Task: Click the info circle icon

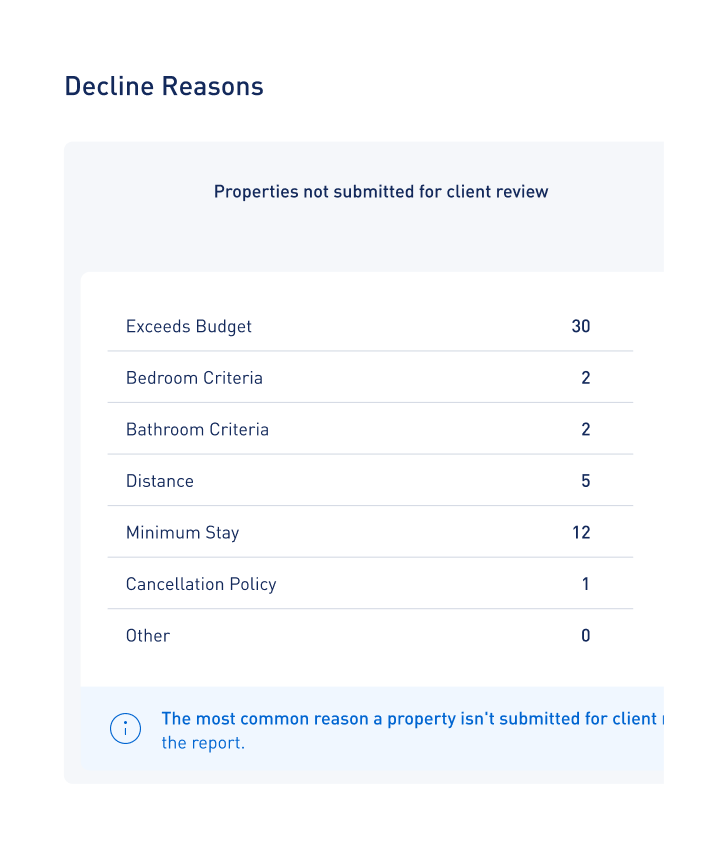Action: (x=125, y=728)
